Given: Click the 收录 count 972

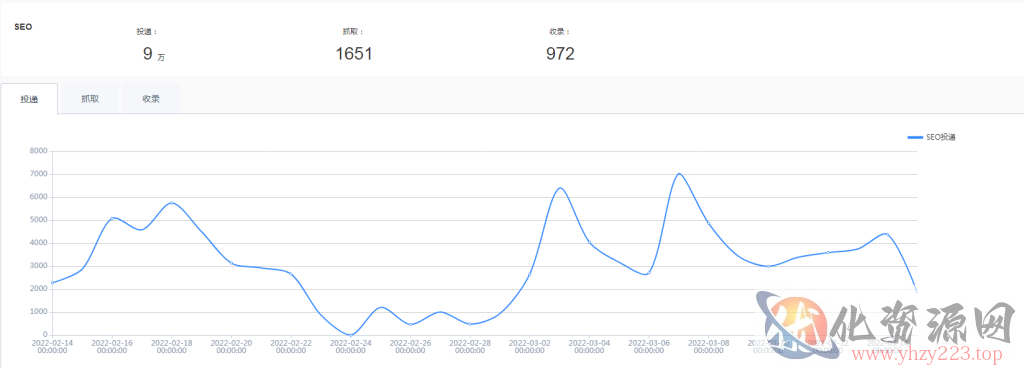Looking at the screenshot, I should (560, 54).
